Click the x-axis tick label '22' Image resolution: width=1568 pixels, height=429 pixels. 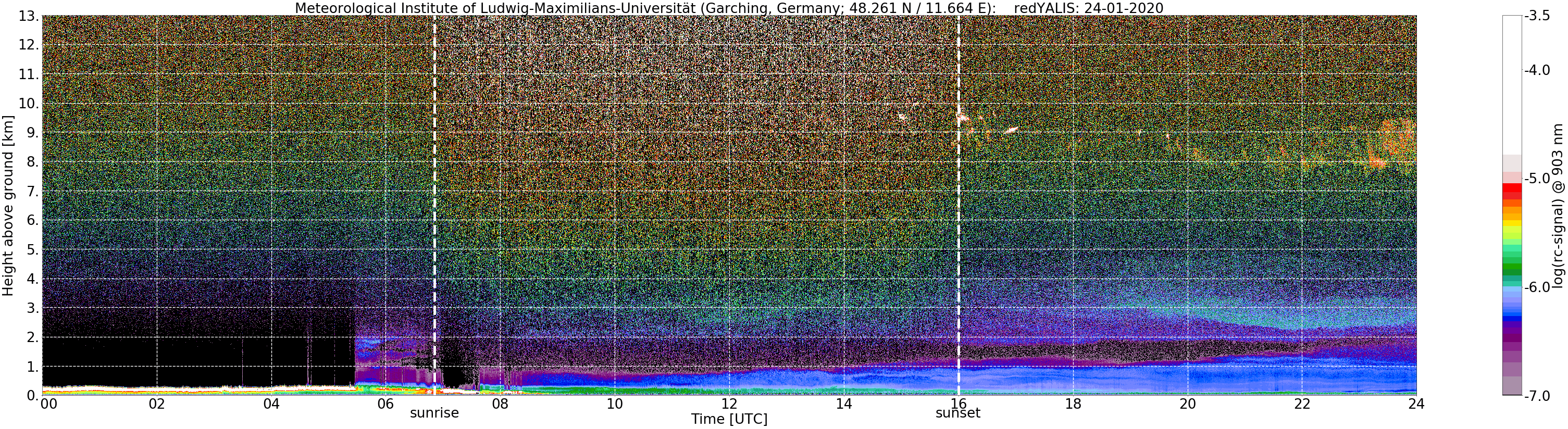(1302, 404)
